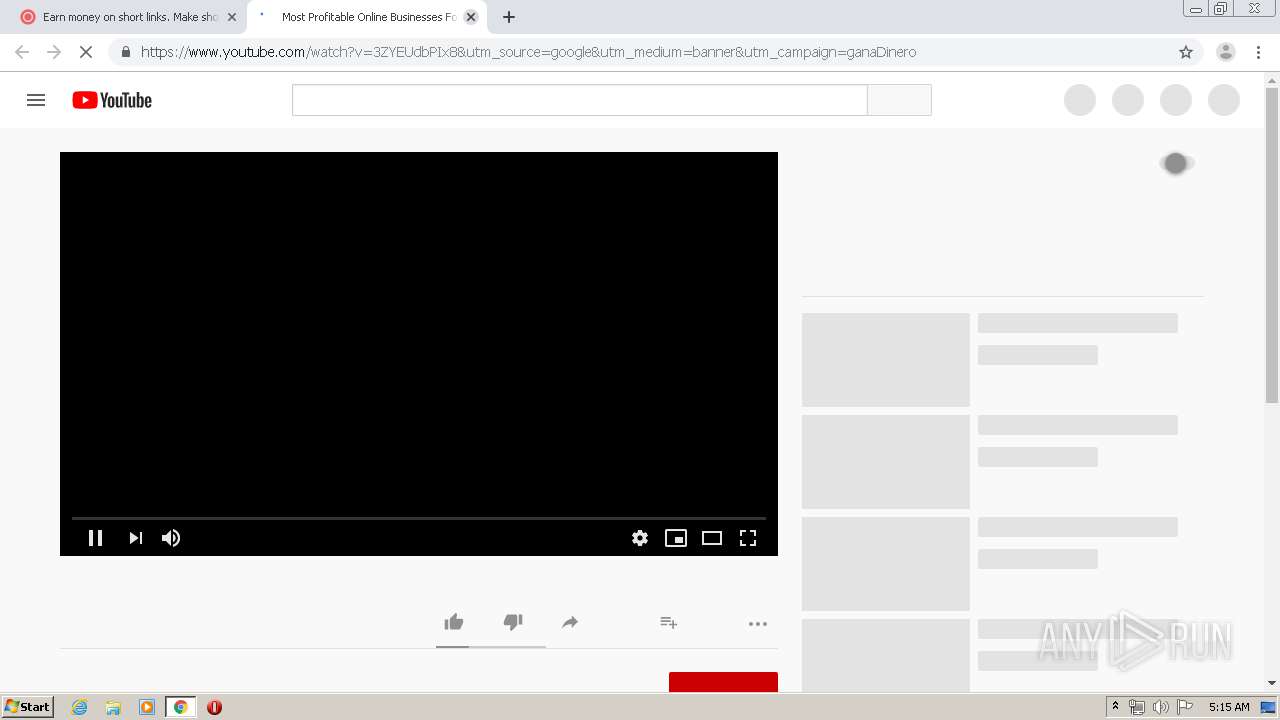Open Windows Media Player in taskbar
This screenshot has width=1280, height=720.
click(x=147, y=707)
